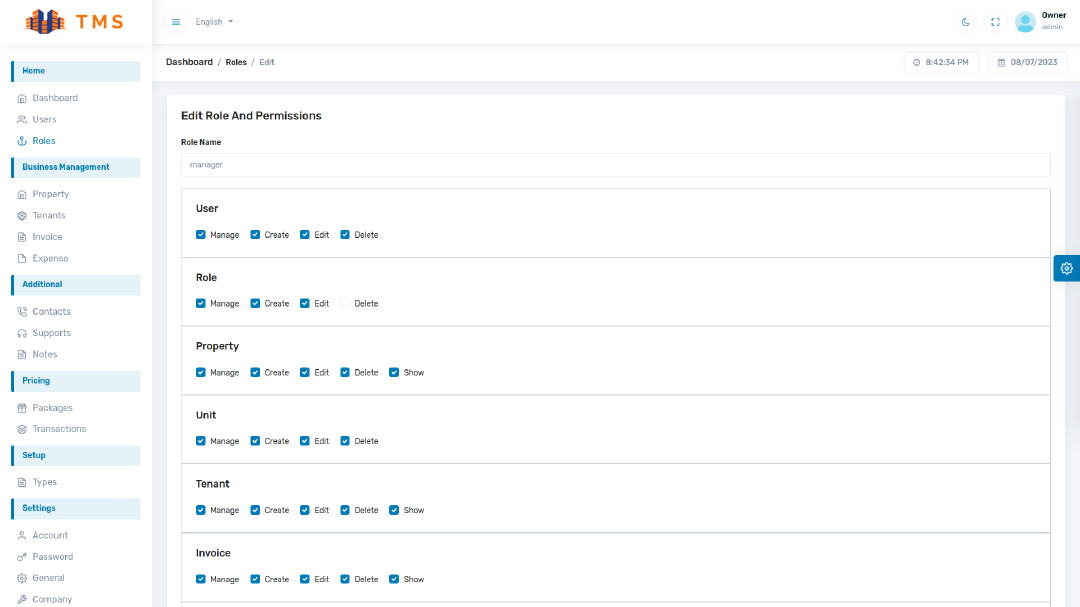The height and width of the screenshot is (607, 1080).
Task: Enable the Role Delete checkbox
Action: [345, 303]
